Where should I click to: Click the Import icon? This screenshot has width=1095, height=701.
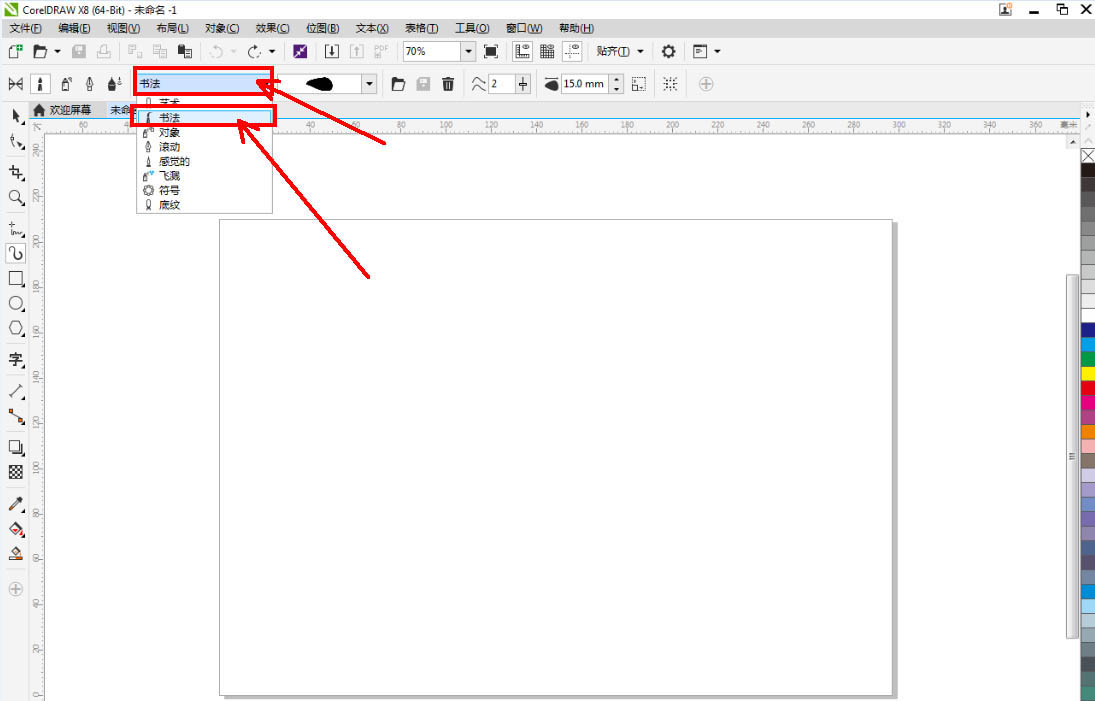tap(332, 51)
